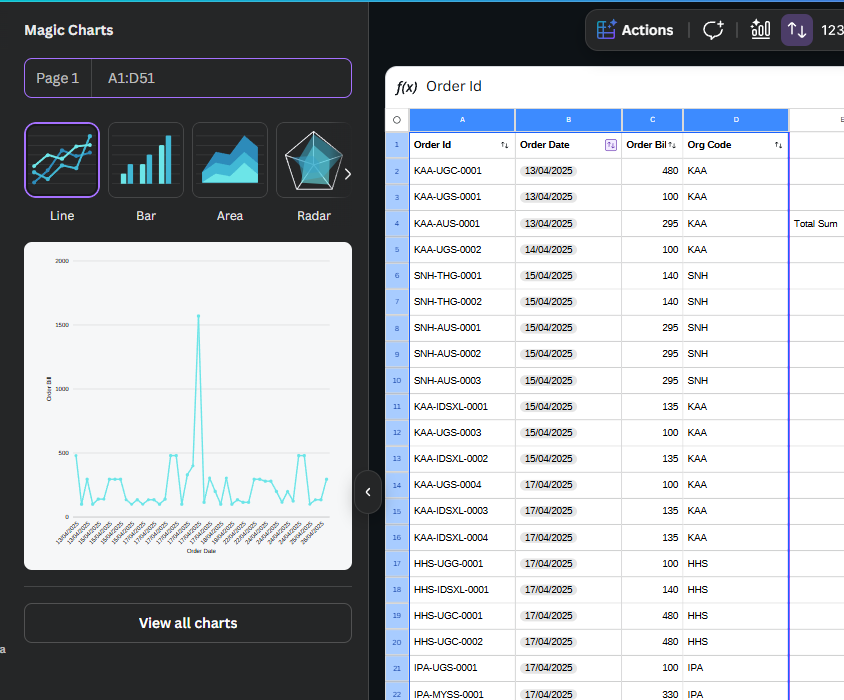This screenshot has height=700, width=844.
Task: Collapse the side panel with the arrow handle
Action: click(x=368, y=492)
